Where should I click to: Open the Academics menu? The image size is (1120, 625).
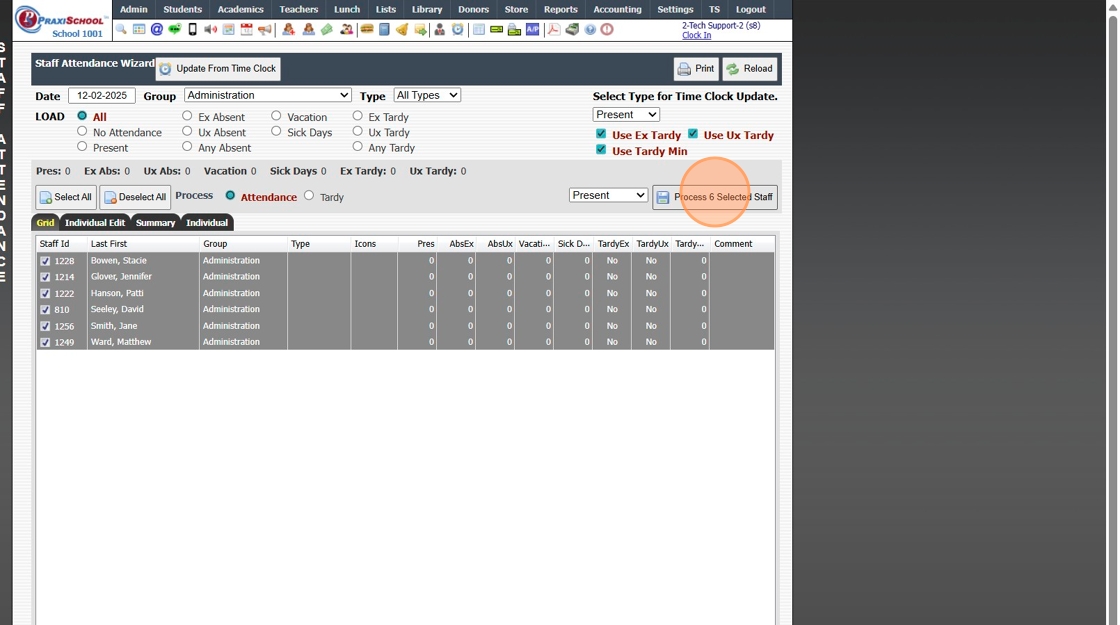[240, 9]
